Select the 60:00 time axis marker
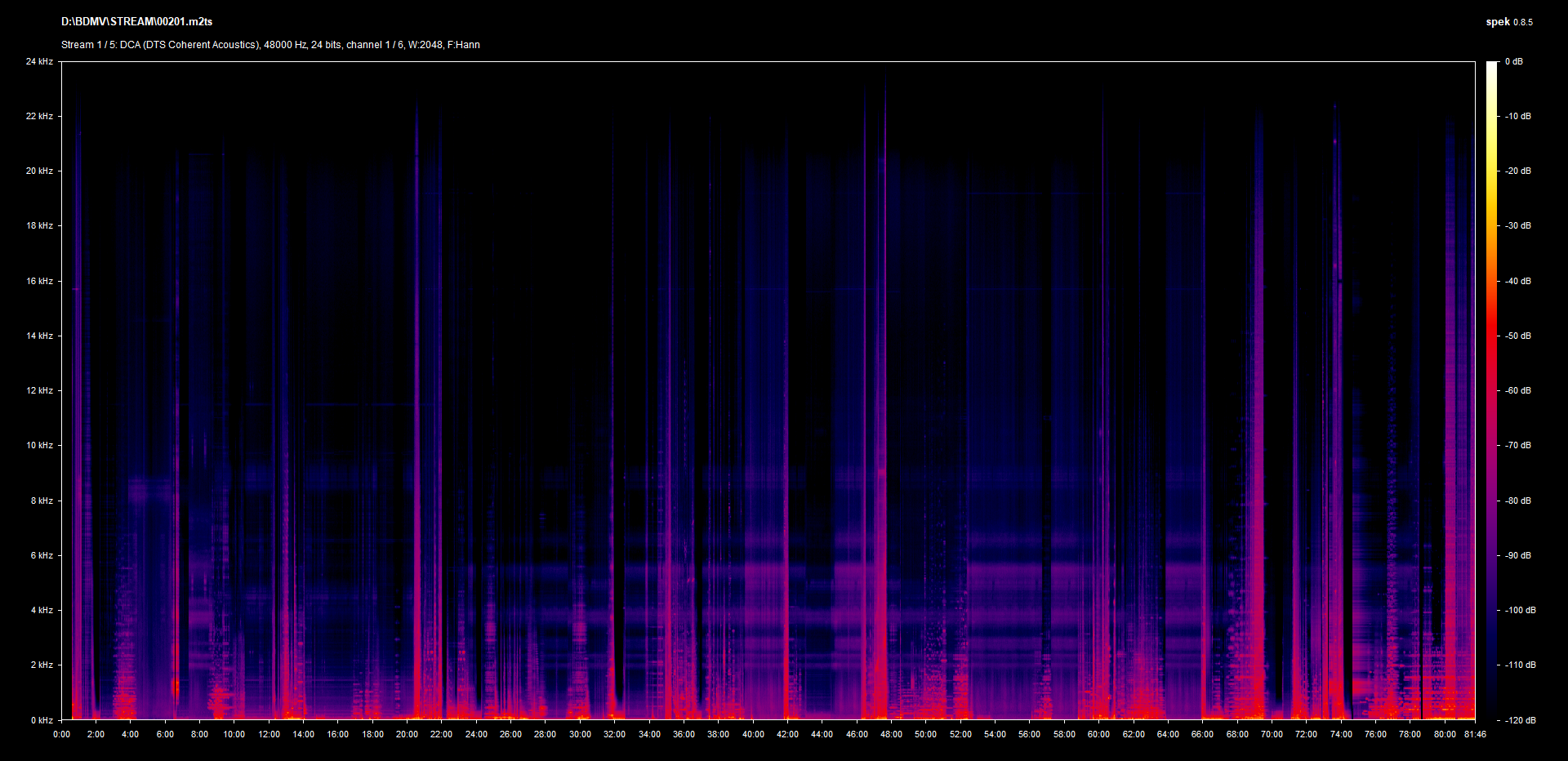 1098,734
